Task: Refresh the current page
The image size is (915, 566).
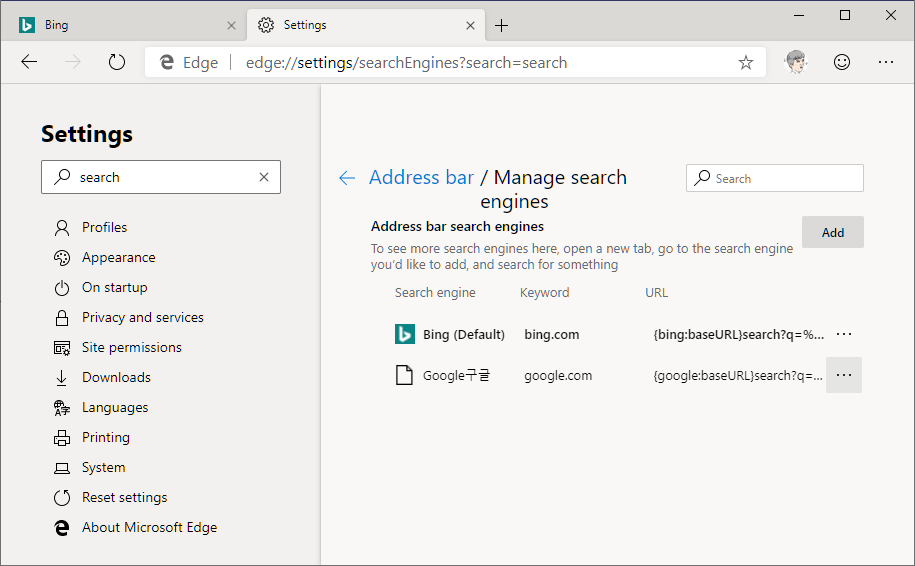Action: click(117, 62)
